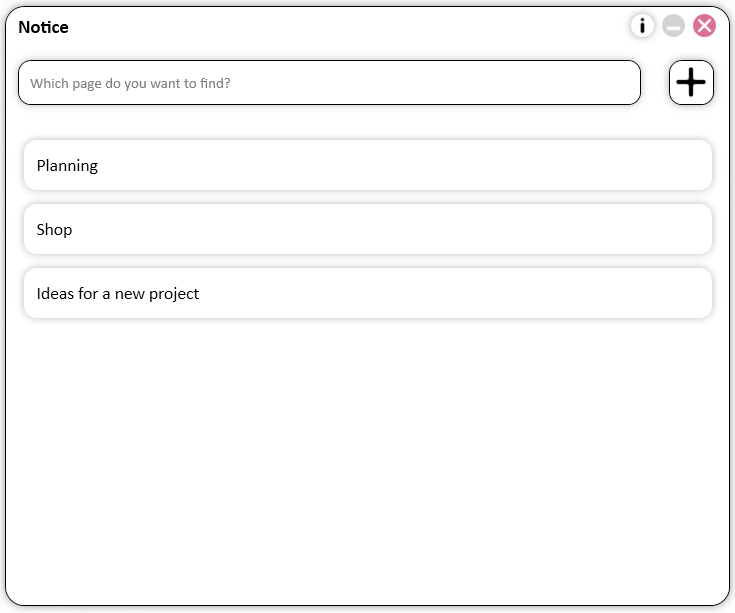Click the 'Ideas for a new project' label text
This screenshot has width=735, height=613.
tap(118, 294)
